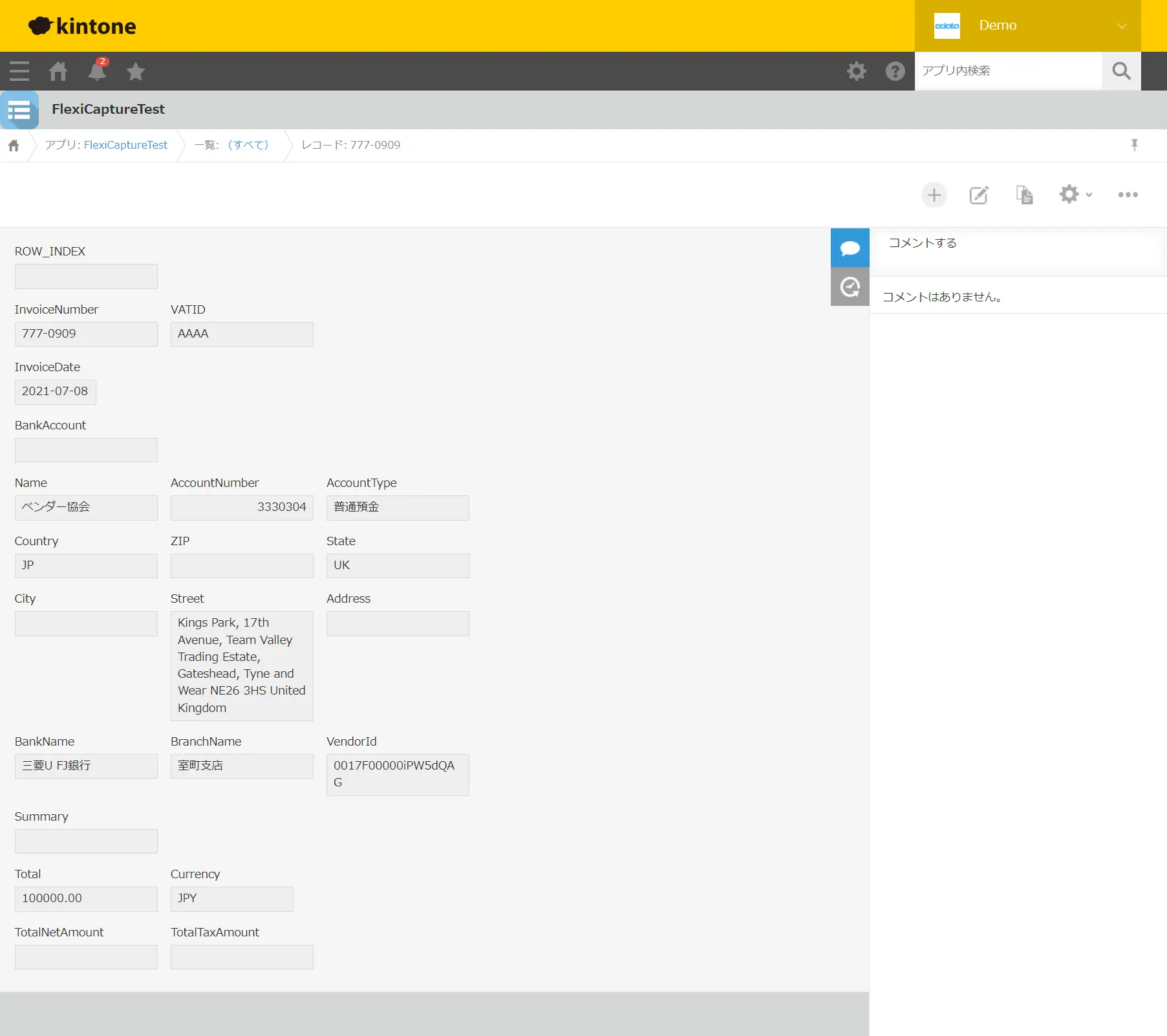Click the search magnifier button
Screen dimensions: 1167x1036
tap(1122, 71)
